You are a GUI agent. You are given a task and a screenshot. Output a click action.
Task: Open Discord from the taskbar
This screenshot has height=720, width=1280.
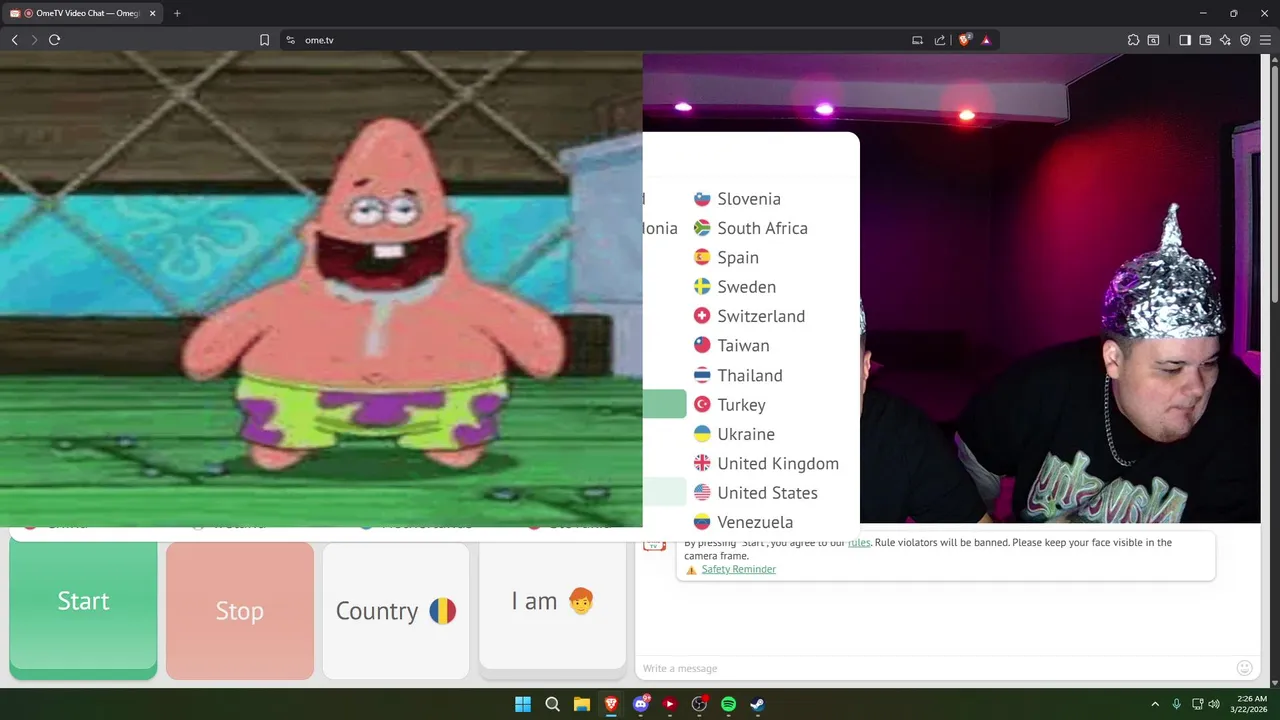(x=641, y=704)
